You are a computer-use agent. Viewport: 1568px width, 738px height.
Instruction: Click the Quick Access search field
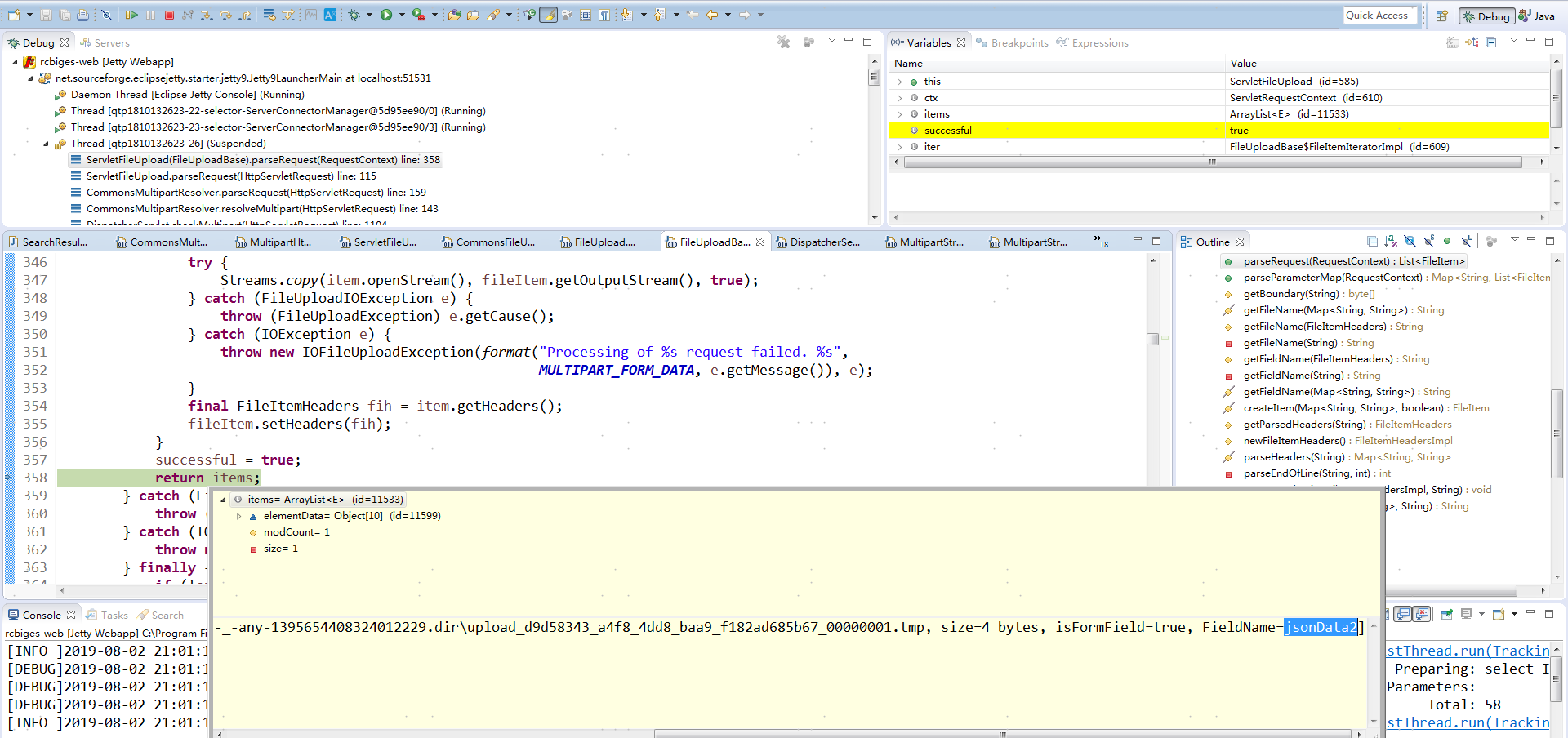[1379, 15]
